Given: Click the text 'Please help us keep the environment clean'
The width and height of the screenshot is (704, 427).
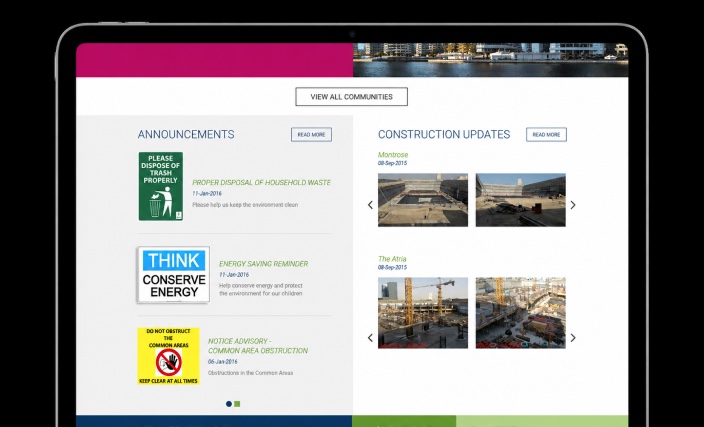Looking at the screenshot, I should click(245, 205).
